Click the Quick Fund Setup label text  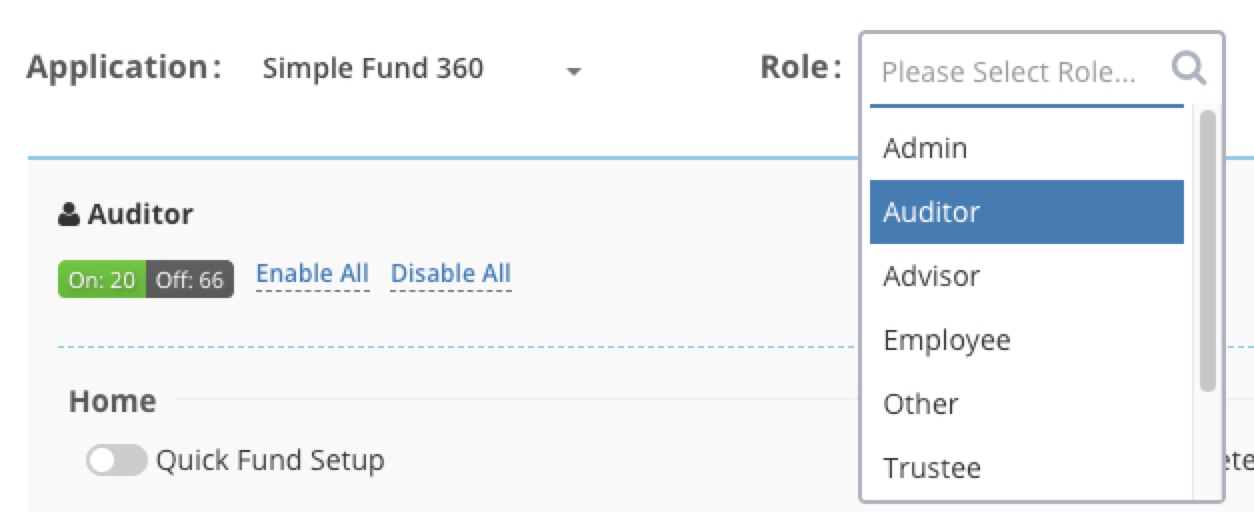click(270, 461)
